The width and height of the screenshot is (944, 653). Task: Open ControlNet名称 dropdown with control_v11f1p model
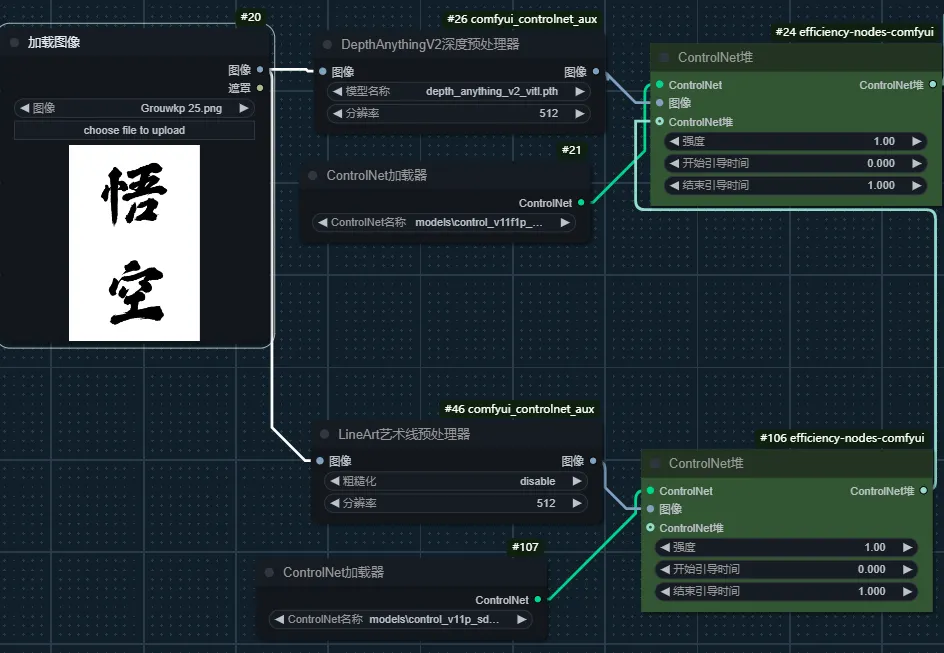(443, 223)
